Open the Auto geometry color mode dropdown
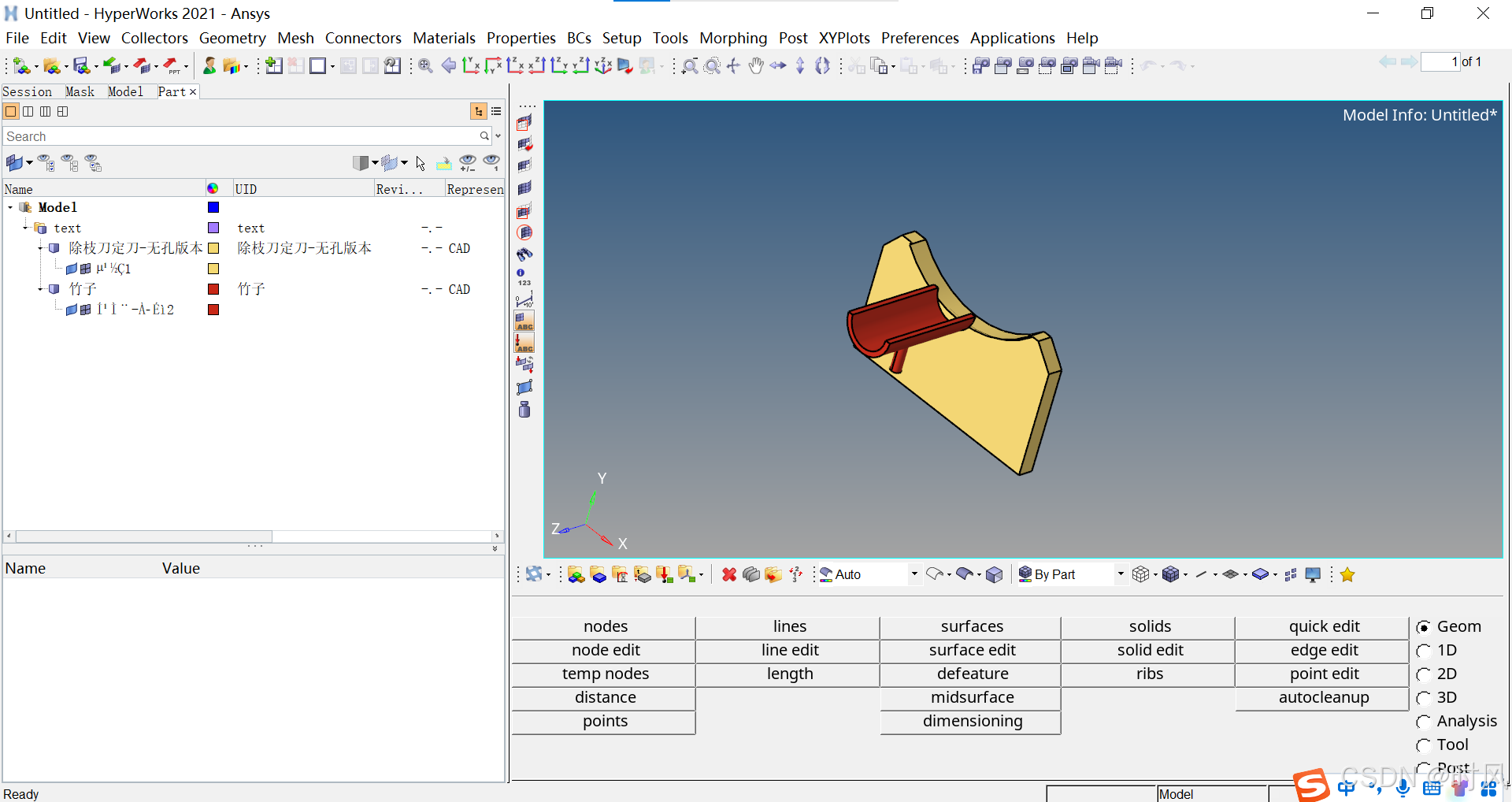Screen dimensions: 1512x802 click(x=914, y=574)
